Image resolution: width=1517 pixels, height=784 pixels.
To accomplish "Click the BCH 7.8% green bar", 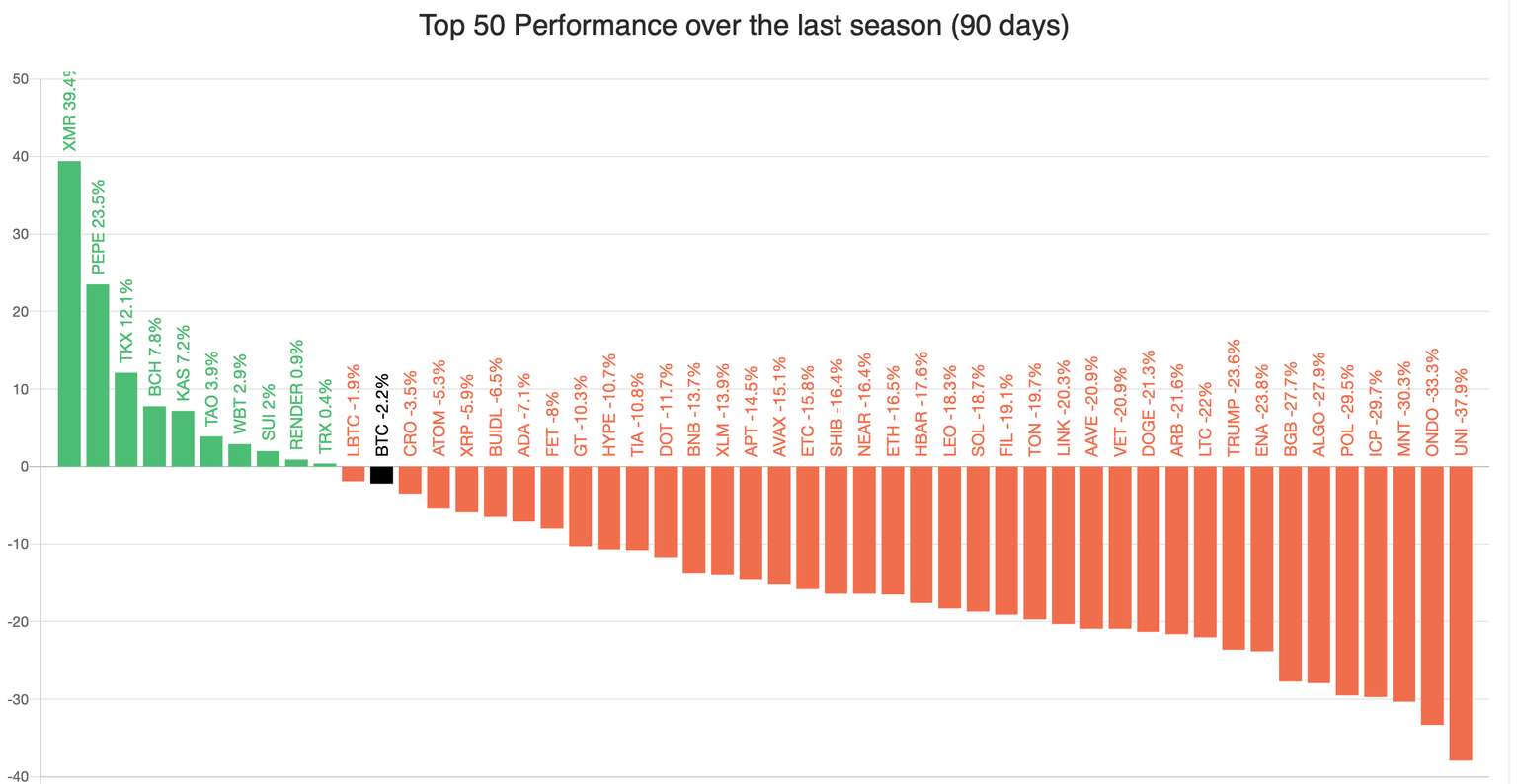I will click(x=154, y=436).
